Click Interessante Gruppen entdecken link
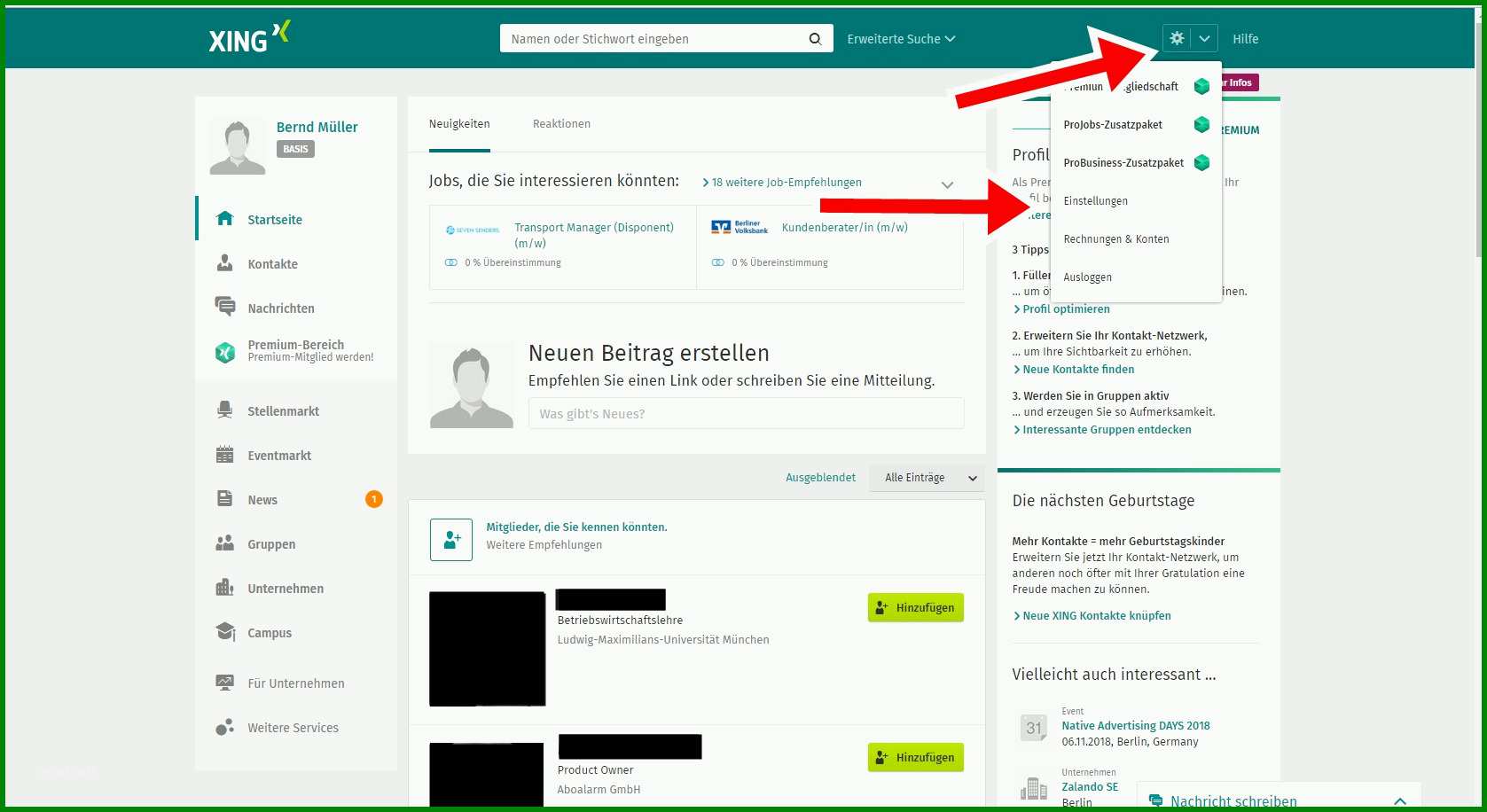The height and width of the screenshot is (812, 1487). [1102, 430]
